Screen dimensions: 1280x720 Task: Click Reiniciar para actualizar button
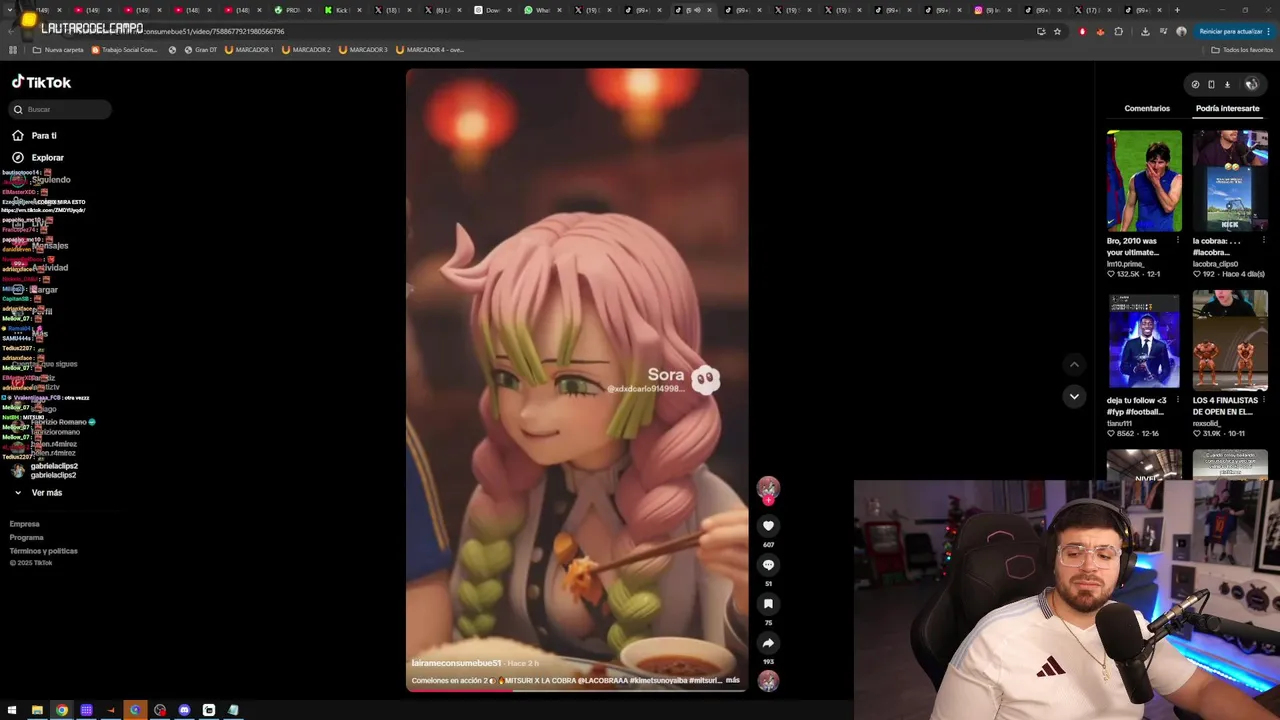tap(1235, 31)
